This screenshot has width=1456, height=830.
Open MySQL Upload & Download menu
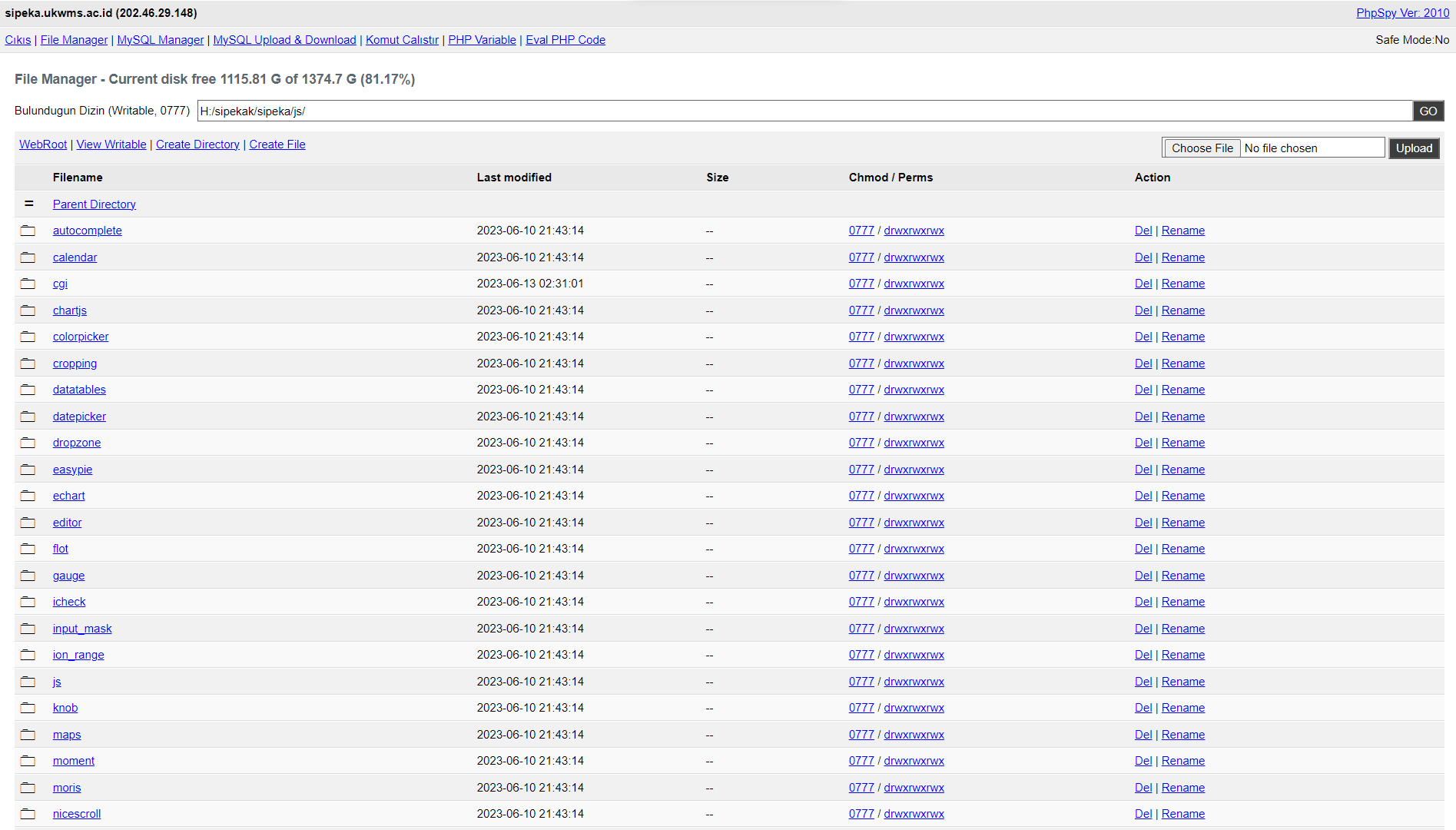click(284, 40)
